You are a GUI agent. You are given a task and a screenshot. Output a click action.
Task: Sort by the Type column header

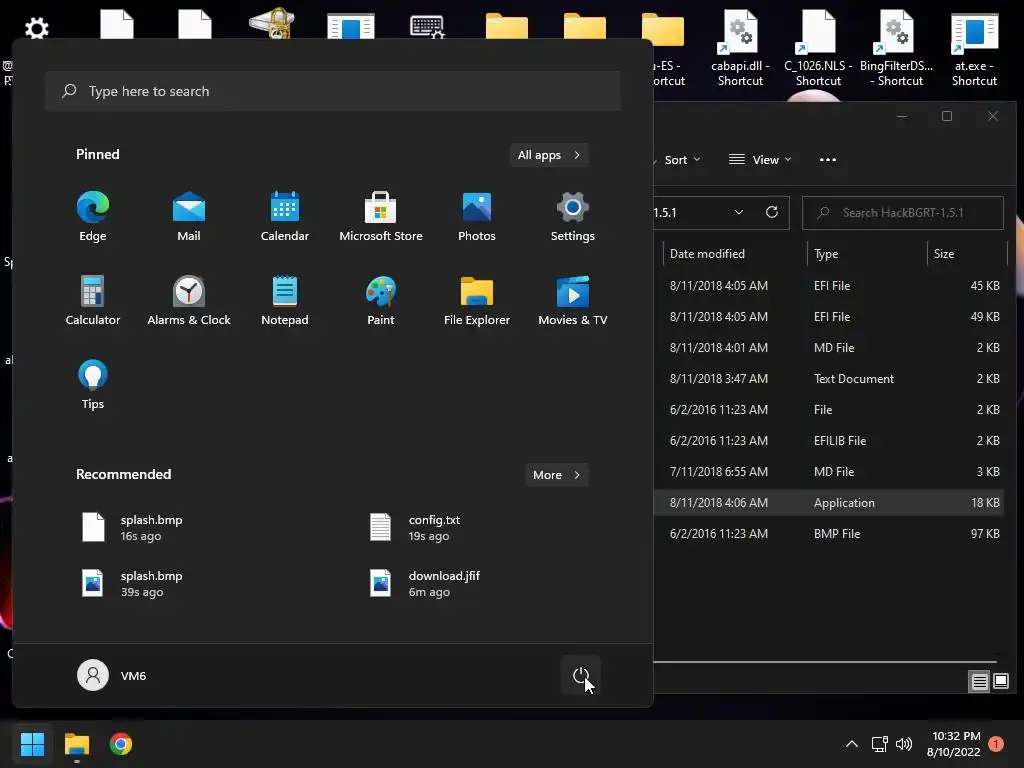click(867, 253)
